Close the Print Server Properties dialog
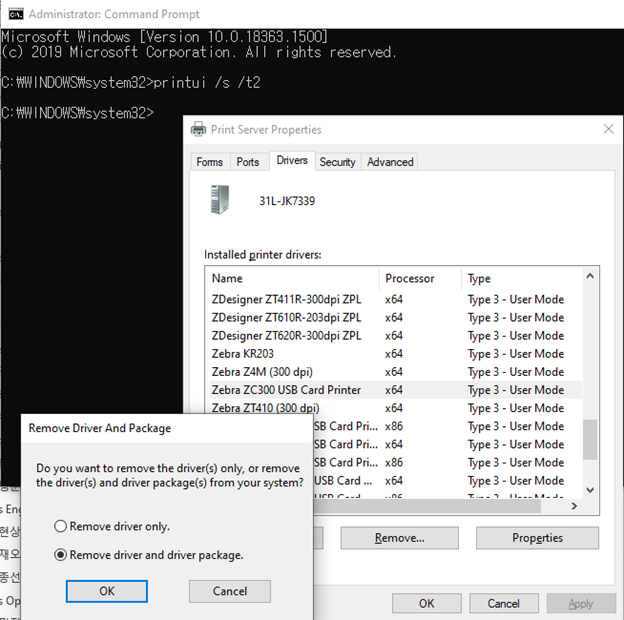Viewport: 624px width, 620px height. (x=608, y=129)
